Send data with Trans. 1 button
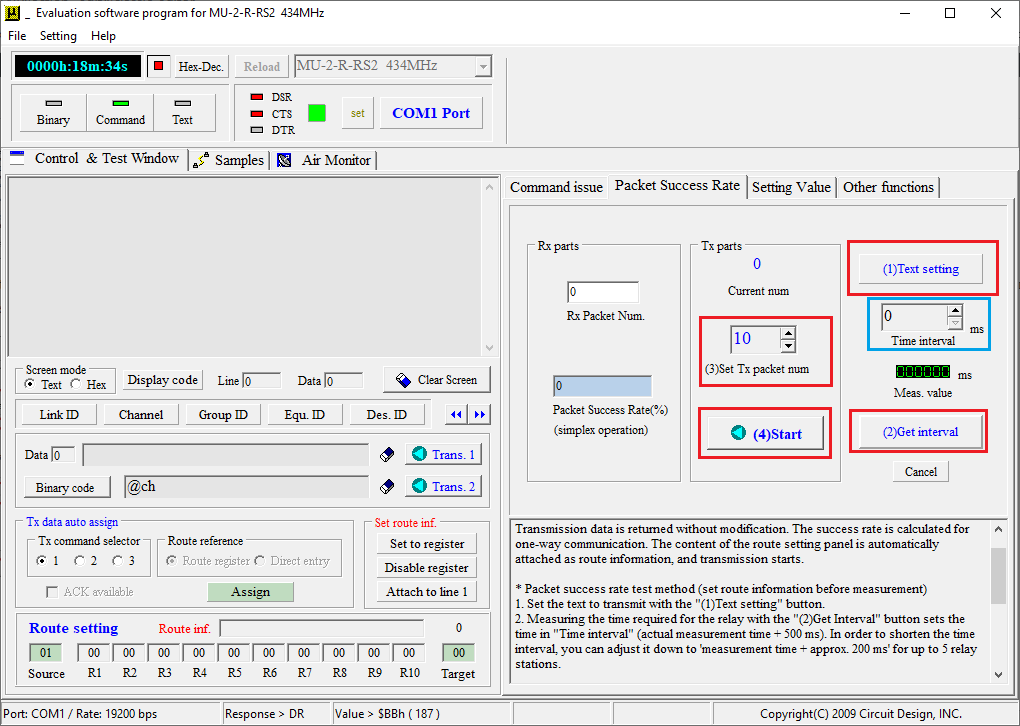 point(444,455)
